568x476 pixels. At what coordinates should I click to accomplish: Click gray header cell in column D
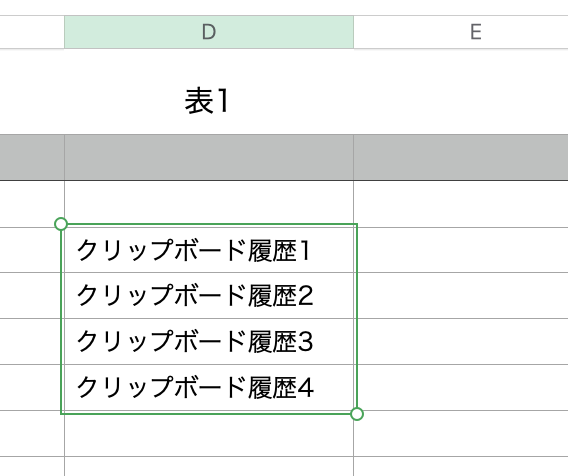209,157
